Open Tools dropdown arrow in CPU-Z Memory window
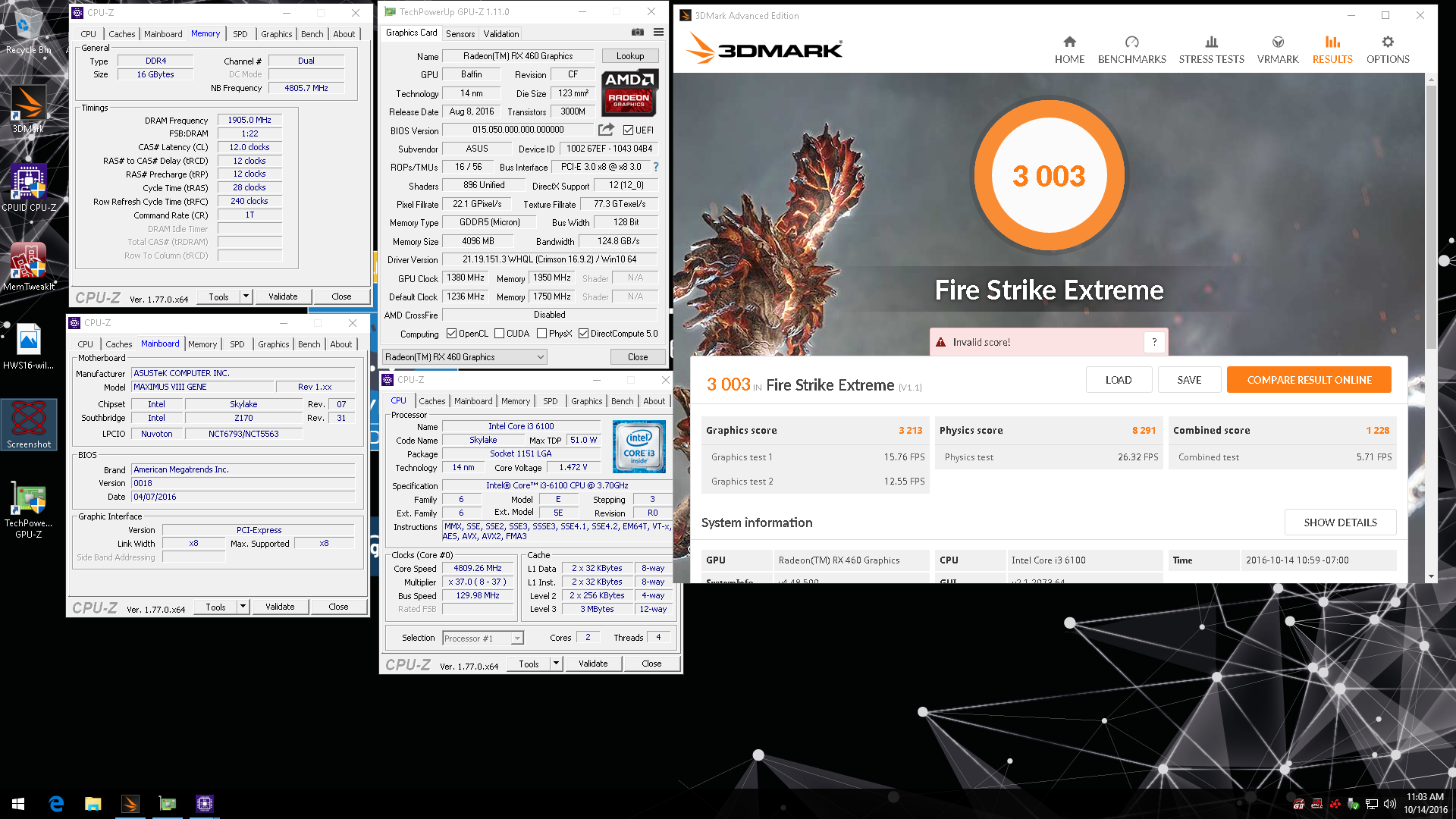 tap(246, 297)
